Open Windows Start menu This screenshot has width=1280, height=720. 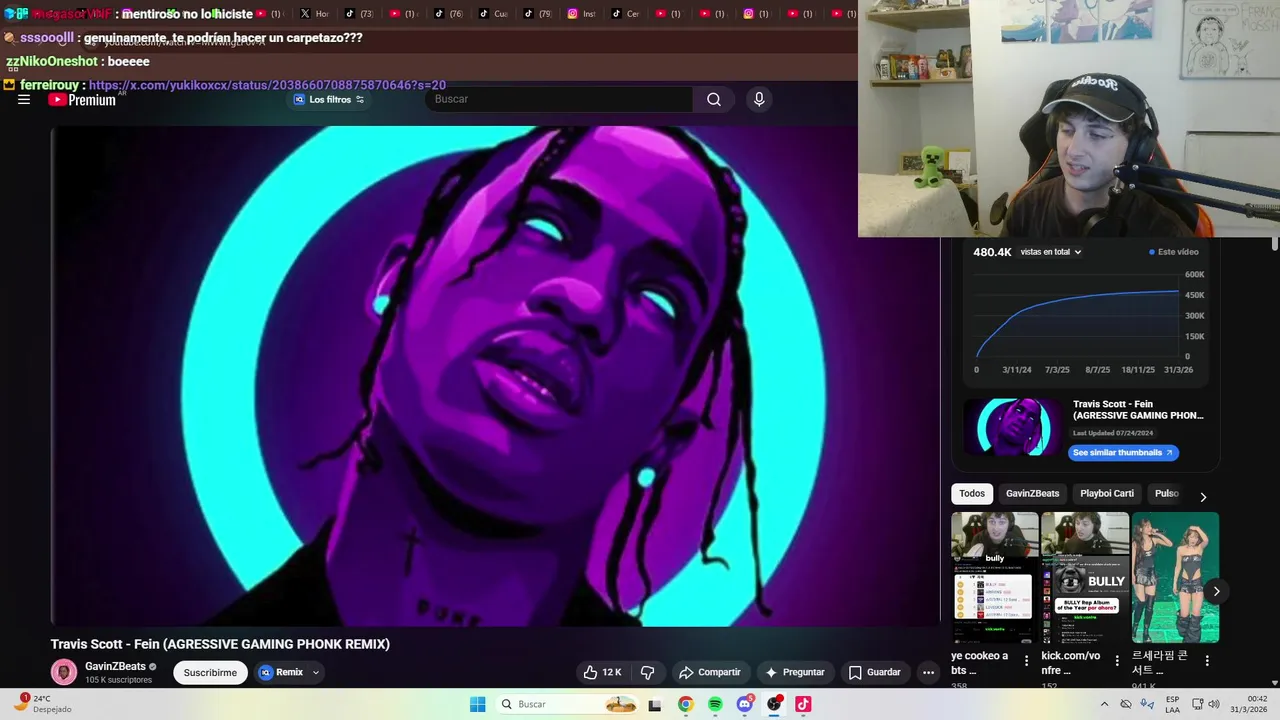(x=478, y=704)
